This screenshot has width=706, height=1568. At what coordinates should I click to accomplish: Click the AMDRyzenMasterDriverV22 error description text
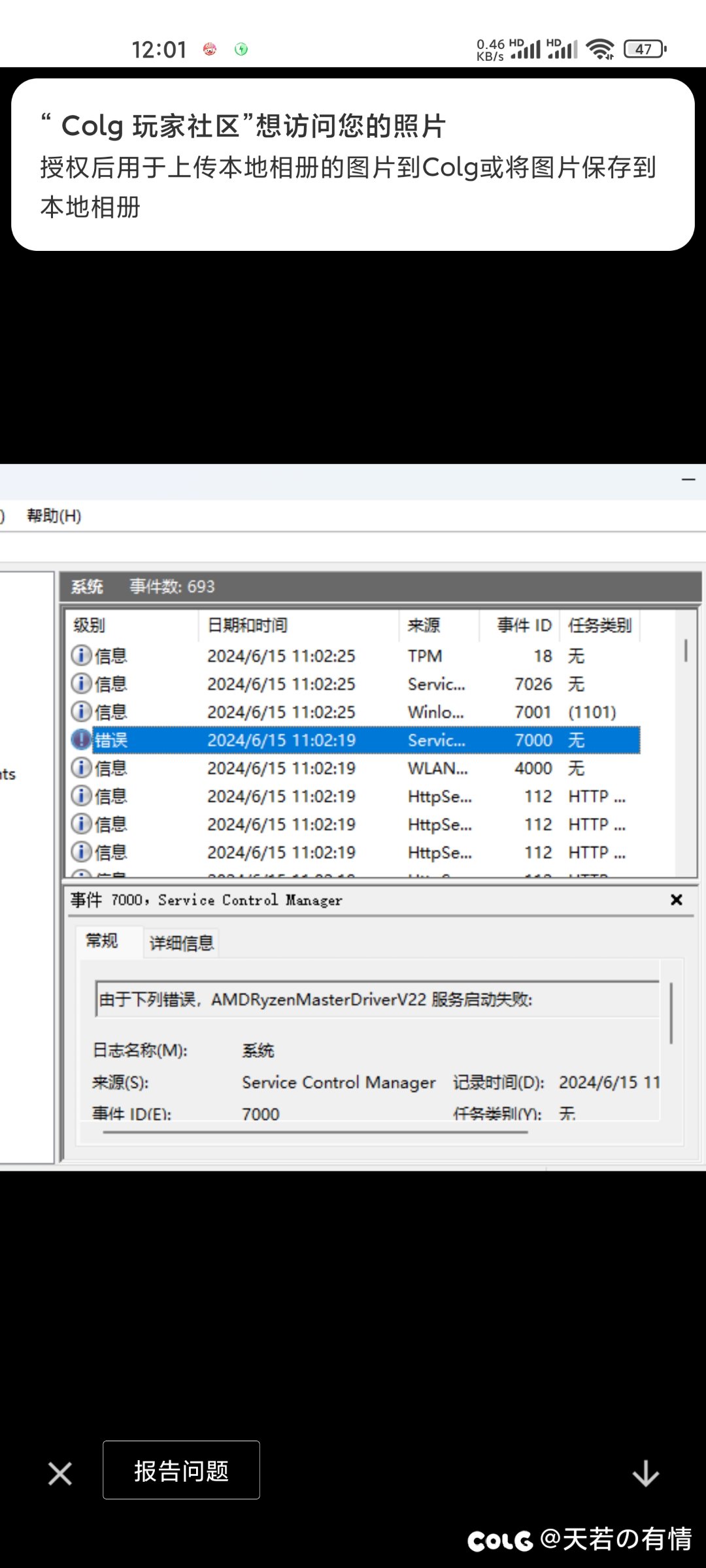coord(316,1000)
